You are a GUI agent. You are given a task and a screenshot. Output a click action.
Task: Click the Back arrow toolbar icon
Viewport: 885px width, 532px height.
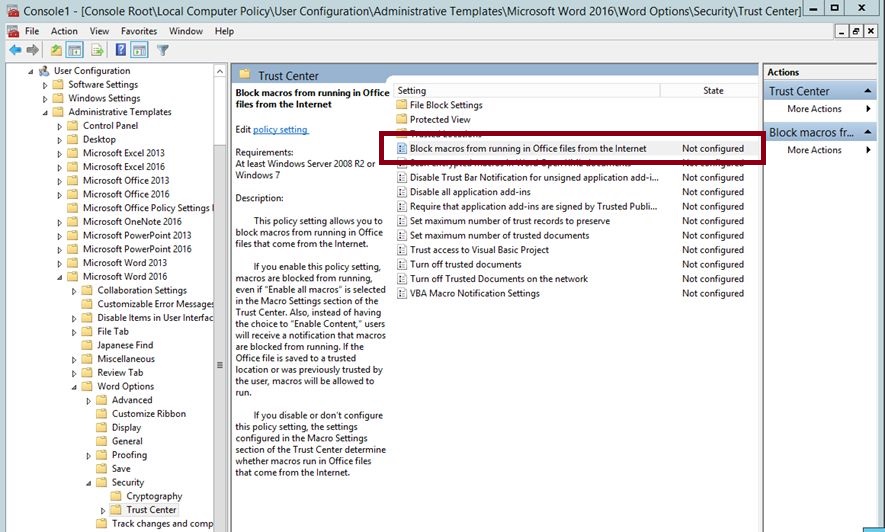click(15, 50)
